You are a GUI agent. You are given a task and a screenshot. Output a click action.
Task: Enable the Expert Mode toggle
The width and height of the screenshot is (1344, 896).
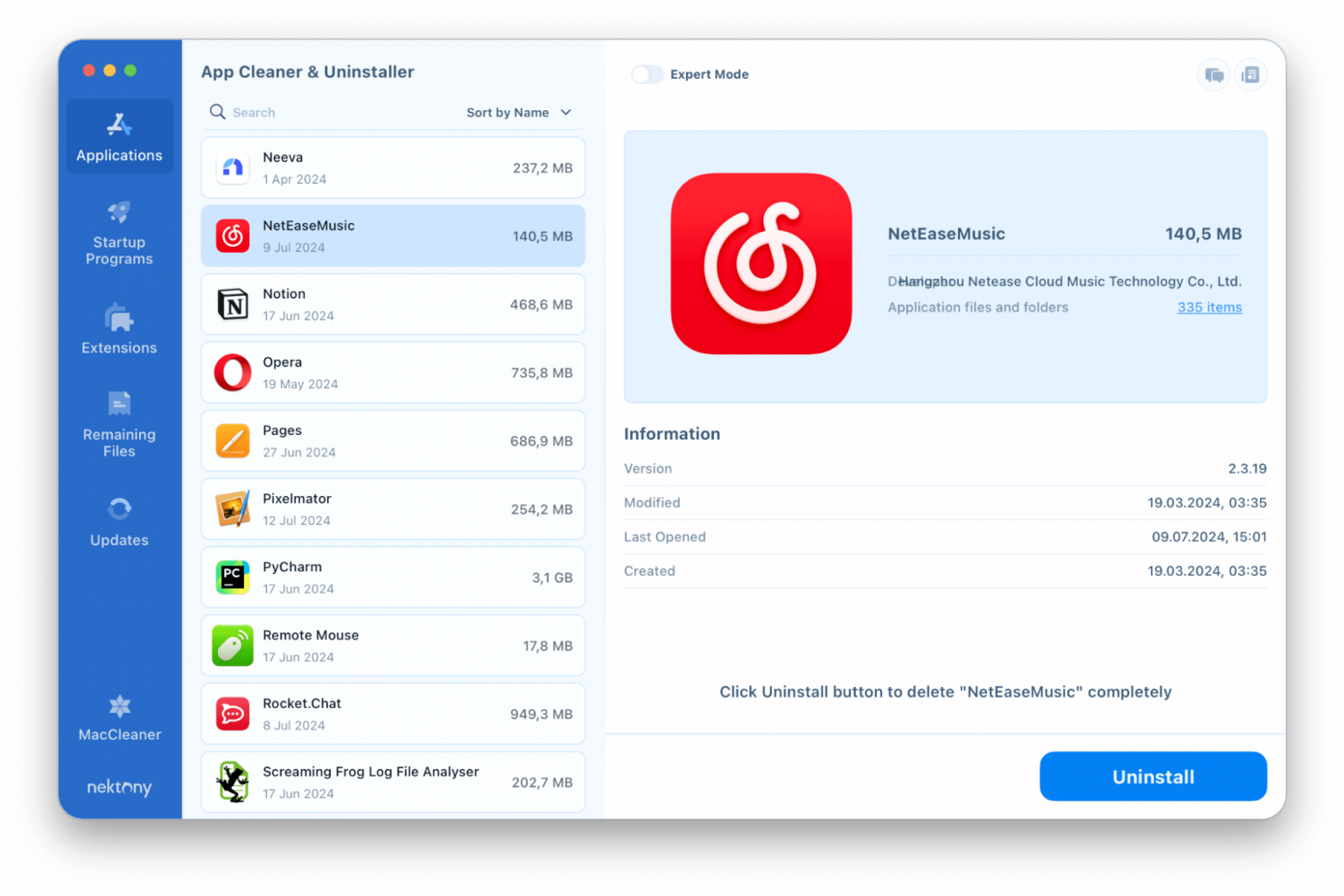coord(647,74)
